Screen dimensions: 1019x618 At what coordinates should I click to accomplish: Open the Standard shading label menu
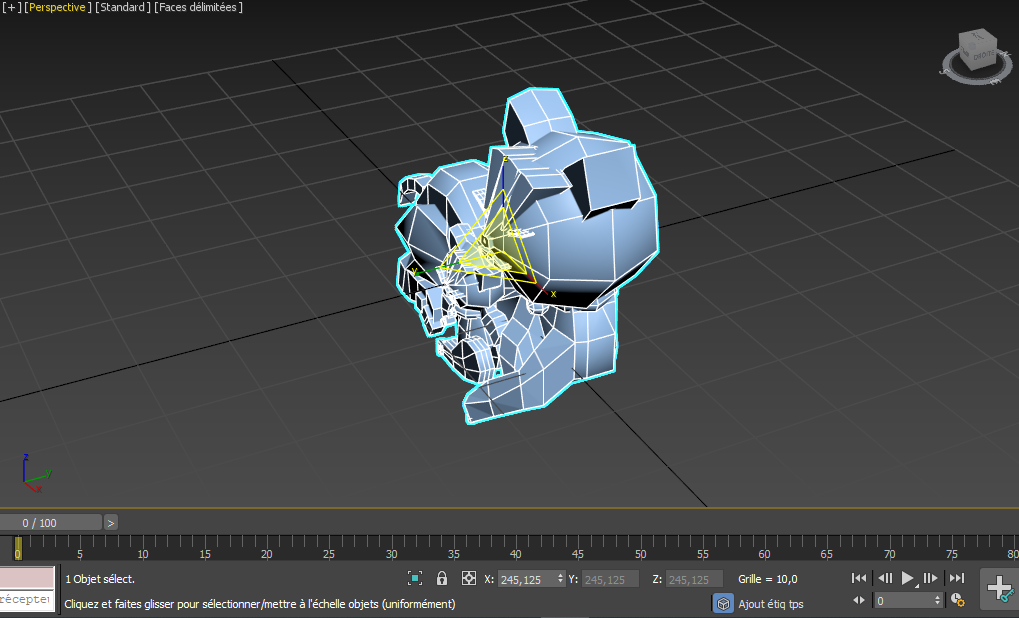click(x=123, y=7)
